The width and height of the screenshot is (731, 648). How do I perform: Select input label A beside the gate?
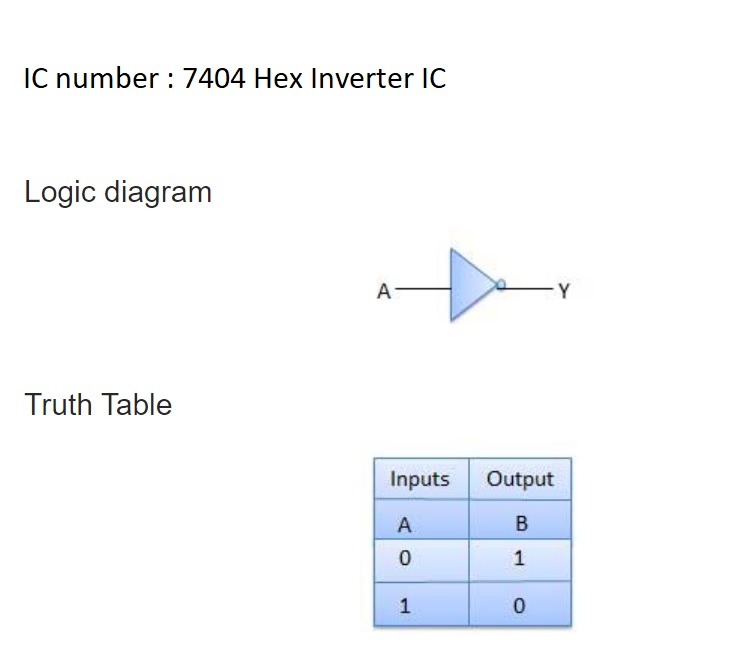click(382, 292)
